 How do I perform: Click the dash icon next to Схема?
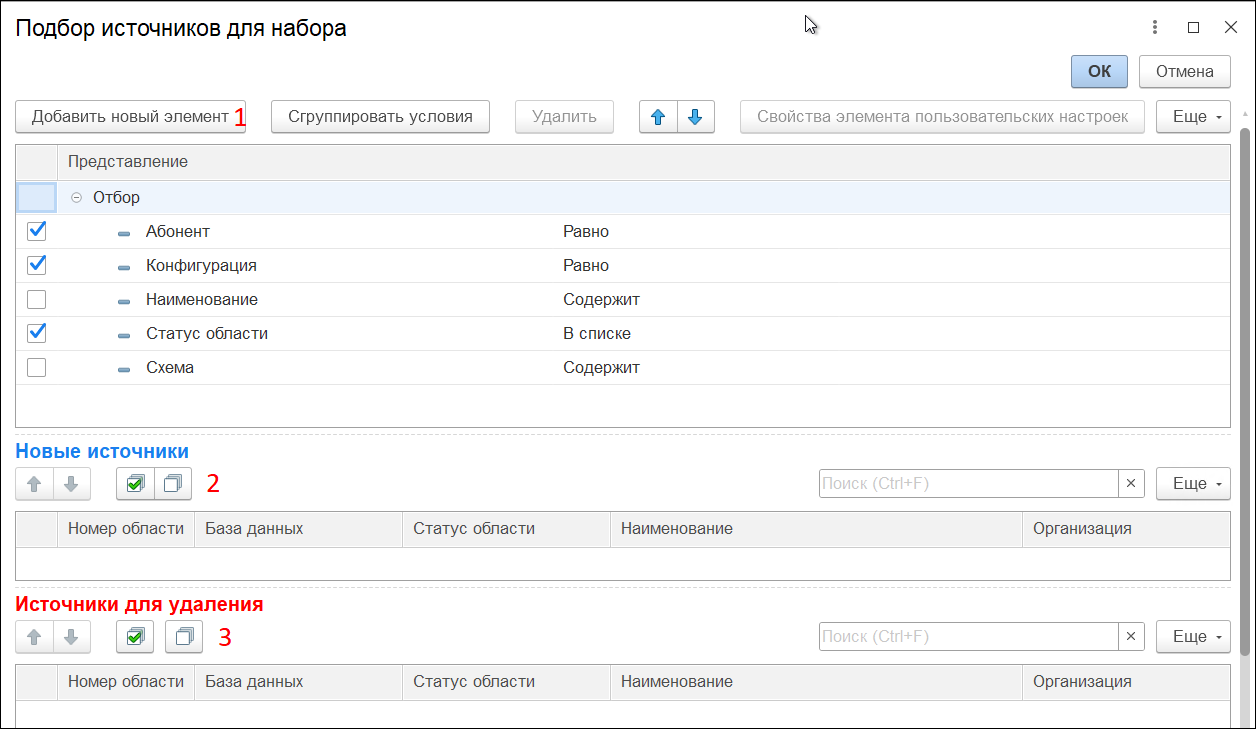(124, 369)
